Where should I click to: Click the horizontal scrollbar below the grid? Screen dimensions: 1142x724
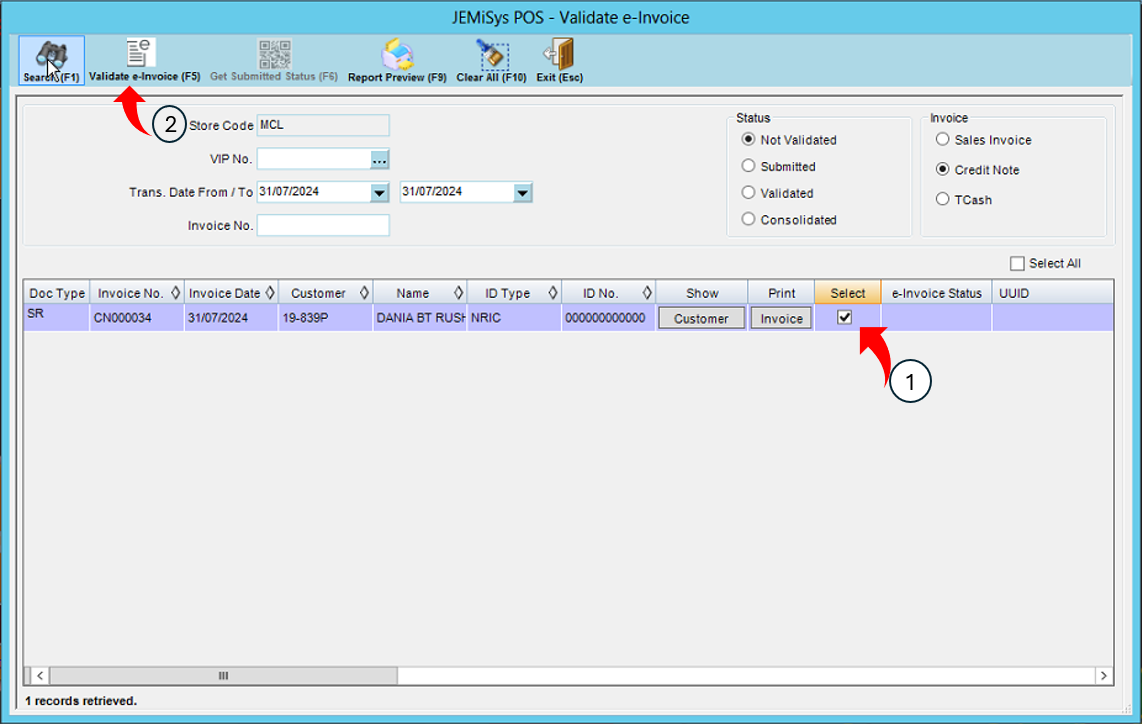222,676
